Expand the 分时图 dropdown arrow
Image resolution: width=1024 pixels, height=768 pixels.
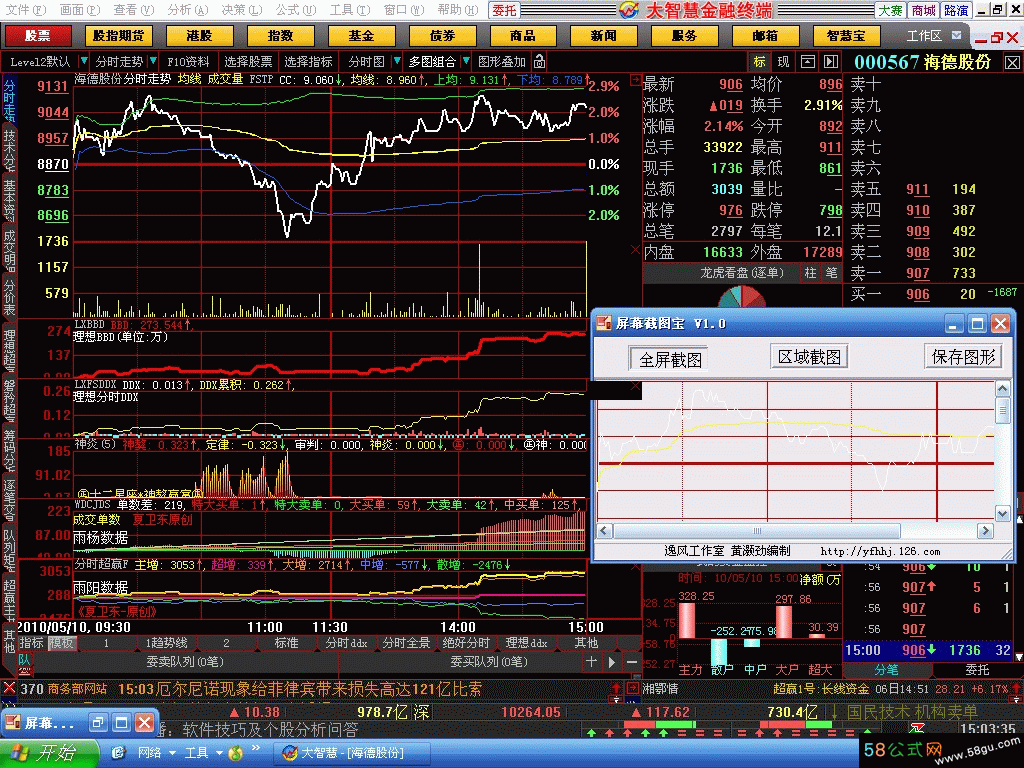click(396, 61)
